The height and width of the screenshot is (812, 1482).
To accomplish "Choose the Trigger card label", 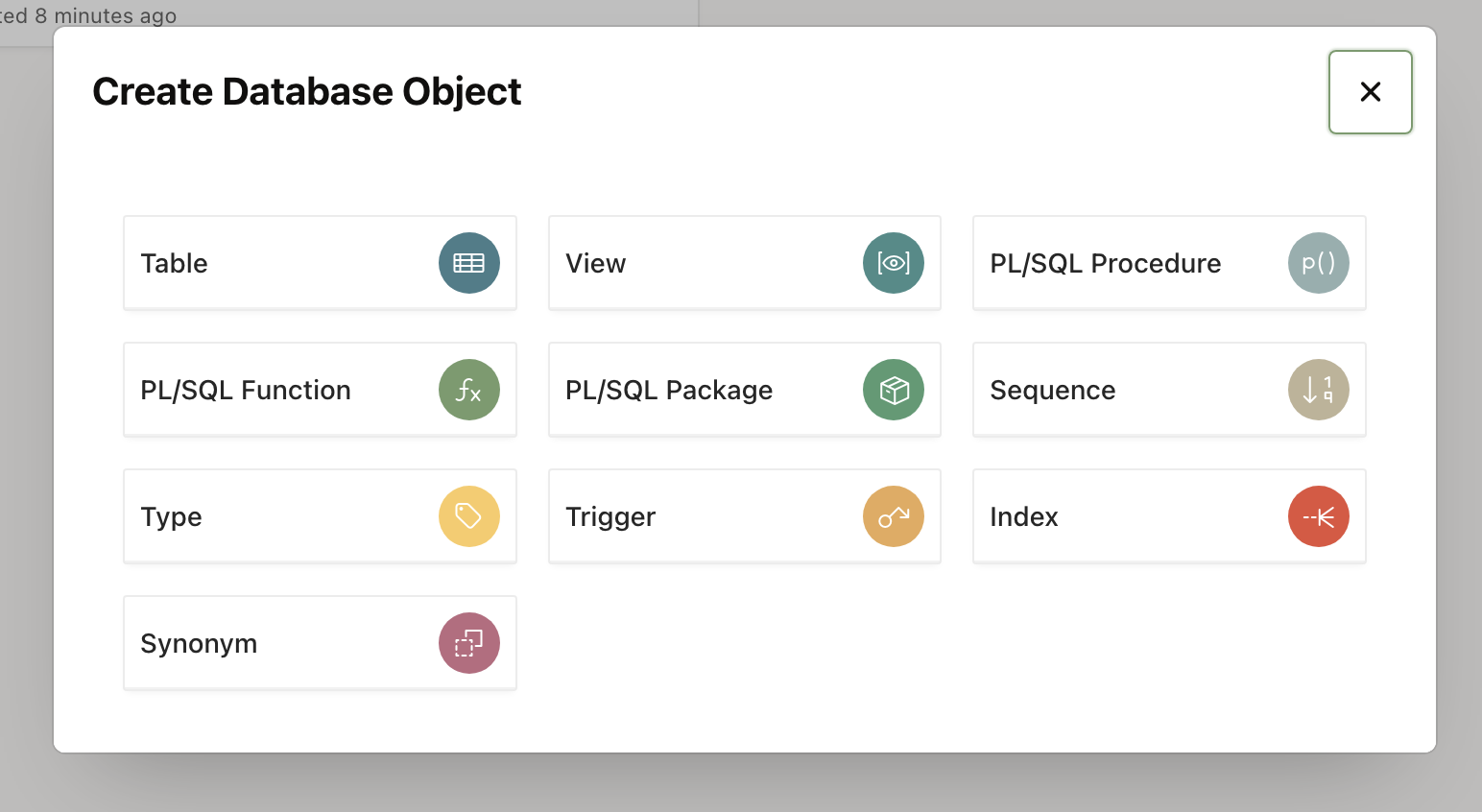I will point(610,516).
